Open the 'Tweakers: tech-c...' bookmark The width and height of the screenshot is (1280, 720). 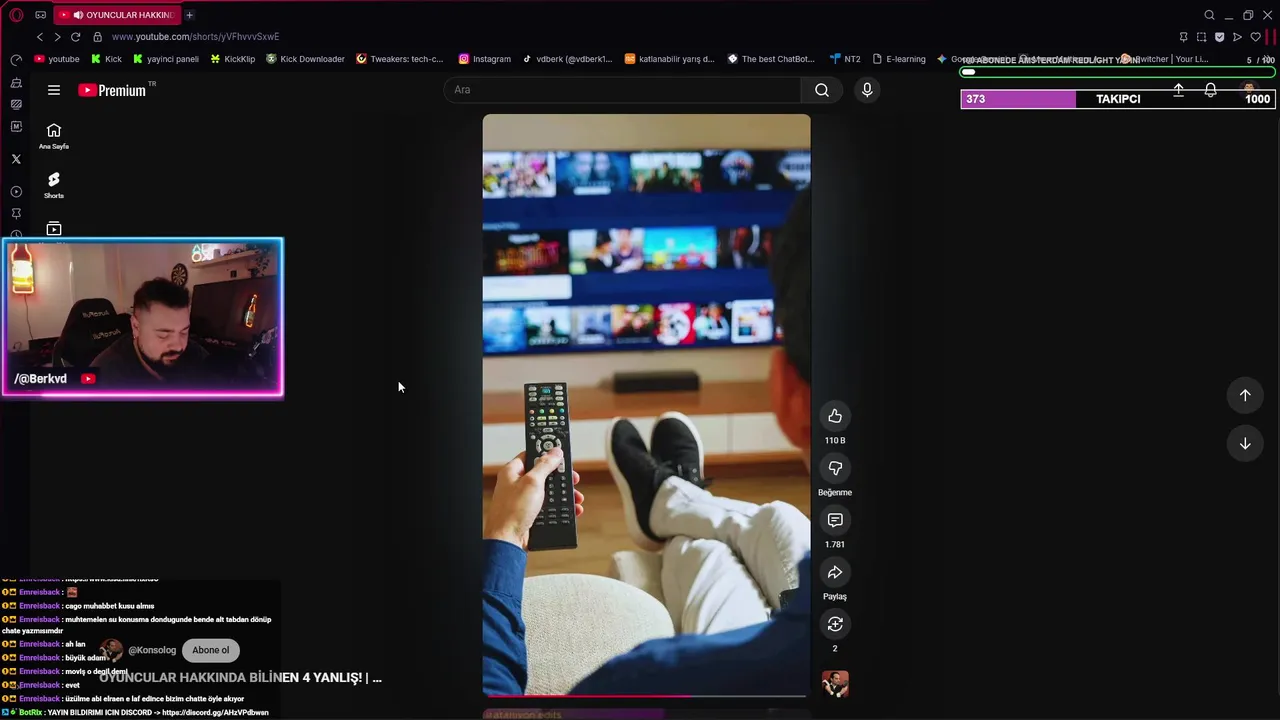click(400, 59)
